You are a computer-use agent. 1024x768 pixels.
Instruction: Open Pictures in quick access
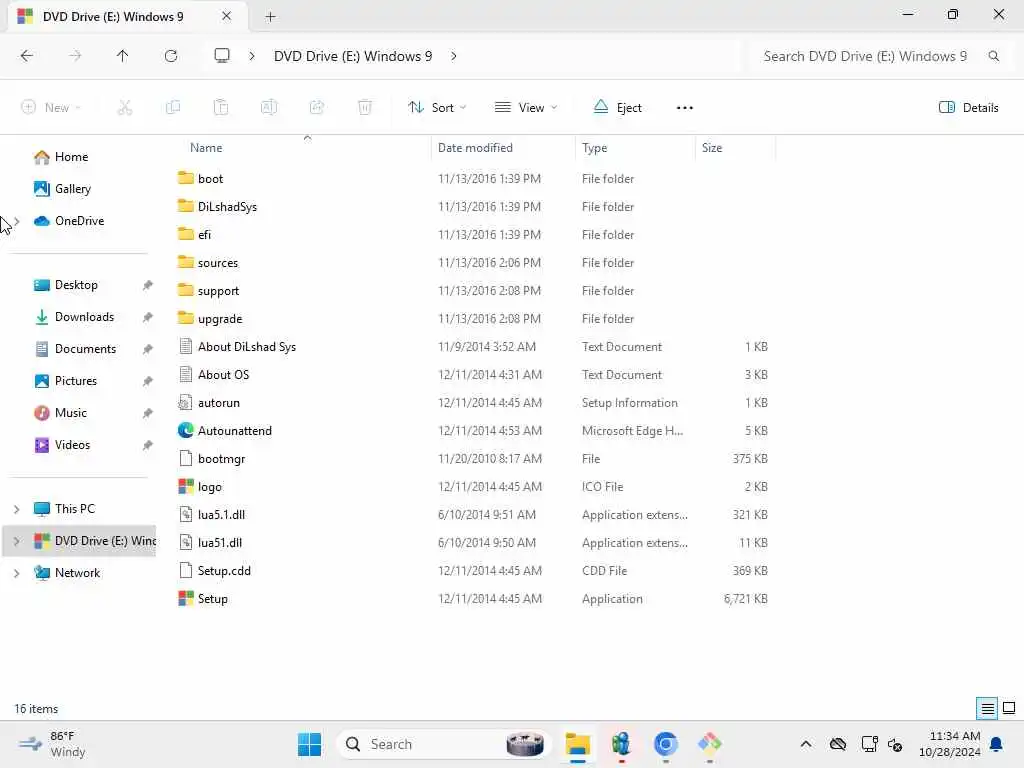[x=65, y=381]
